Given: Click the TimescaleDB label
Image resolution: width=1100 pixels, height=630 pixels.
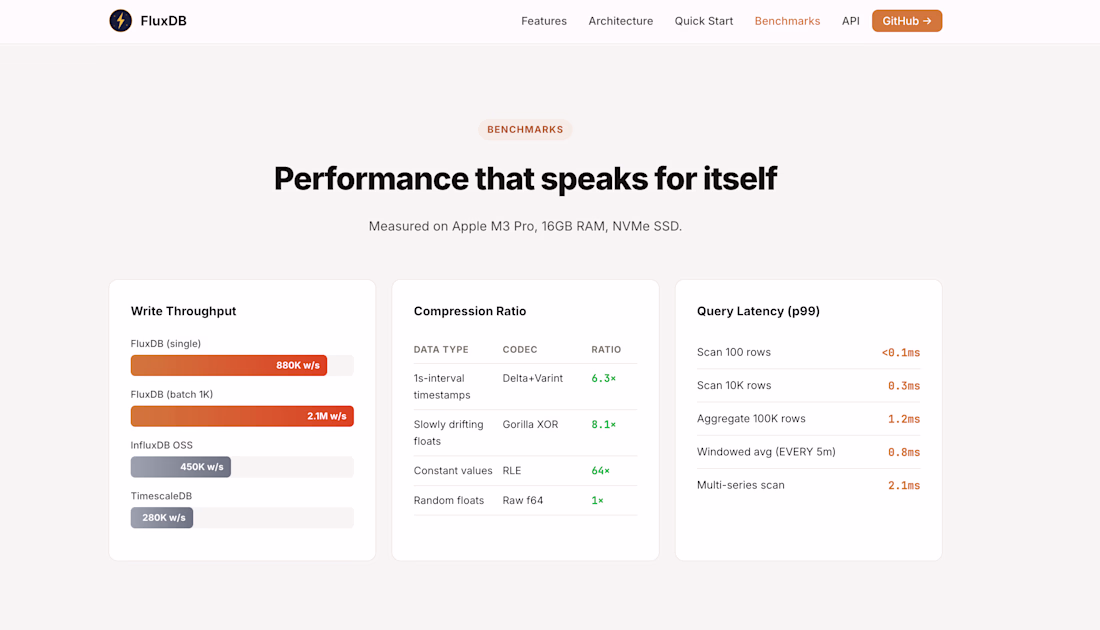Looking at the screenshot, I should [161, 496].
